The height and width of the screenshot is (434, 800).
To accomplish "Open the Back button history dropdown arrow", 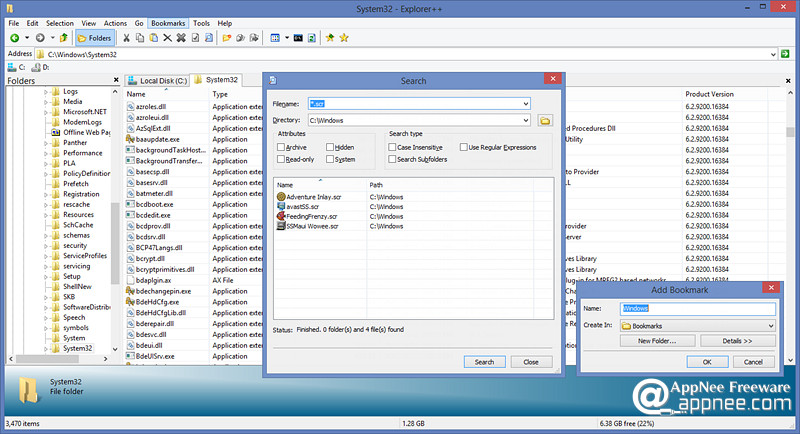I will click(27, 38).
